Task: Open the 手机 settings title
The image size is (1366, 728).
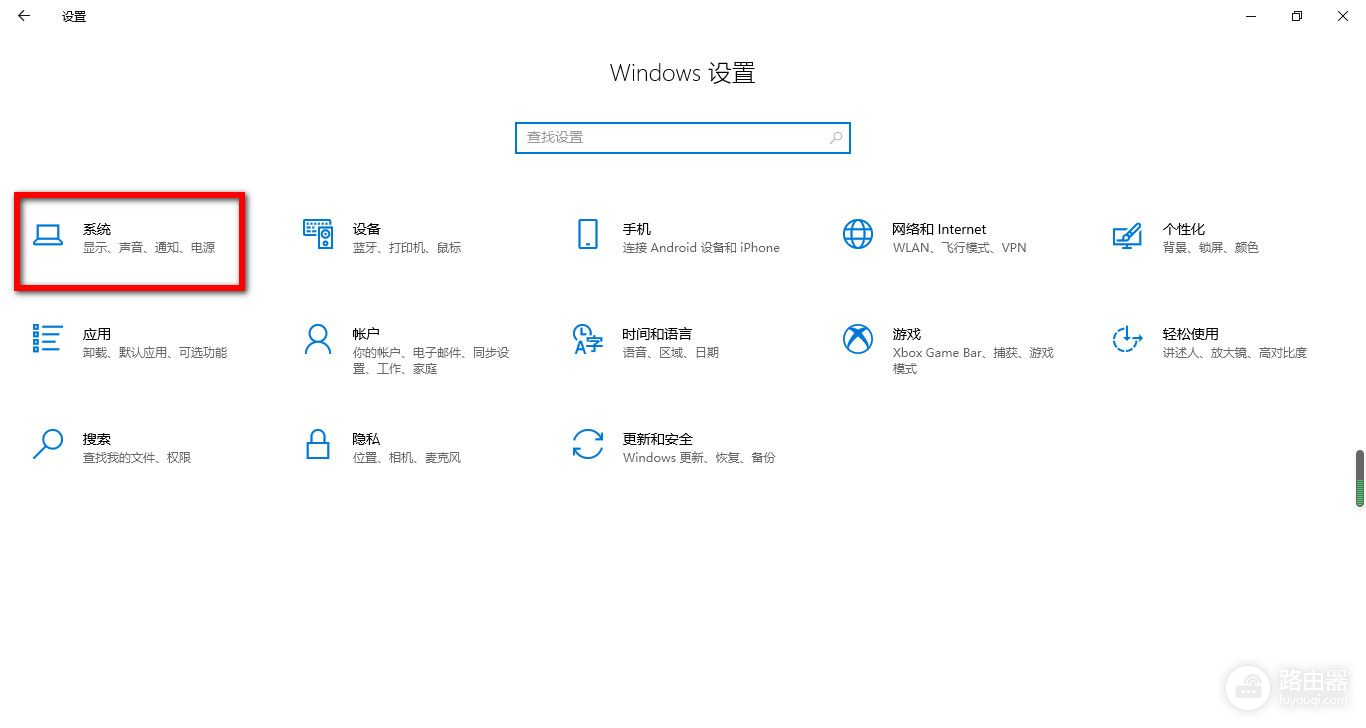Action: tap(637, 229)
